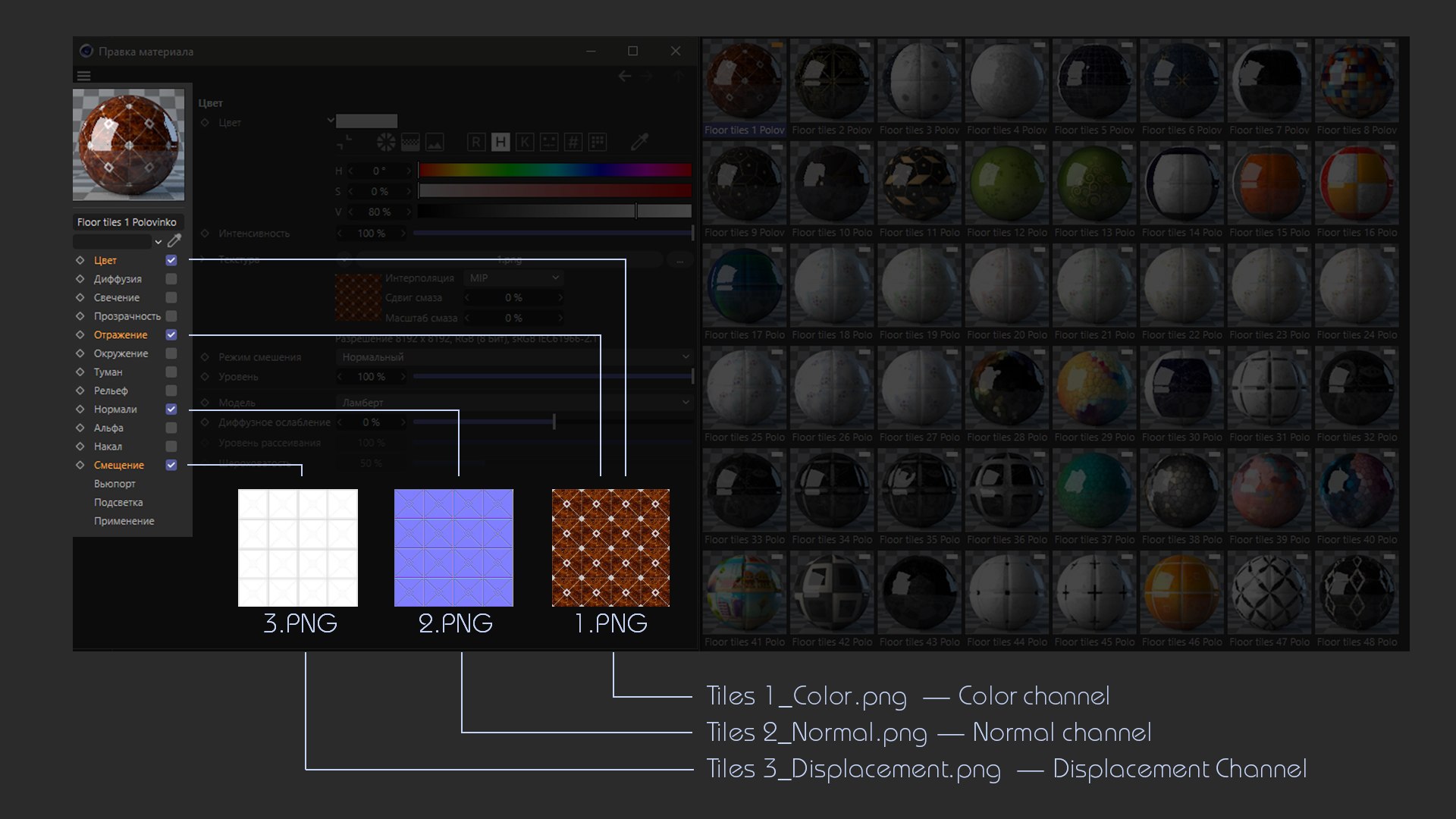Image resolution: width=1456 pixels, height=819 pixels.
Task: Click the back arrow in the material editor
Action: (624, 76)
